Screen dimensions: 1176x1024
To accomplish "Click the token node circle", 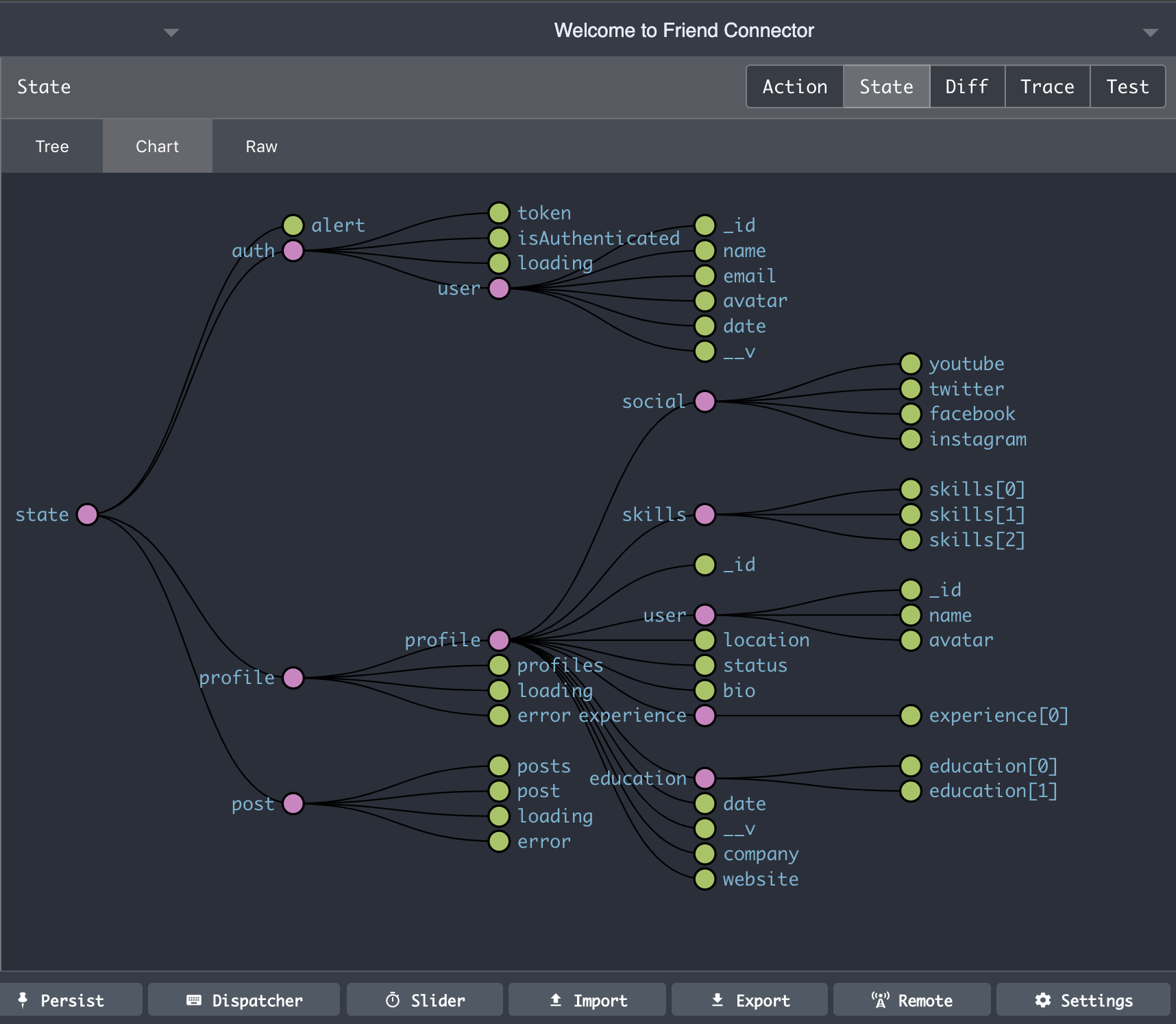I will click(499, 212).
